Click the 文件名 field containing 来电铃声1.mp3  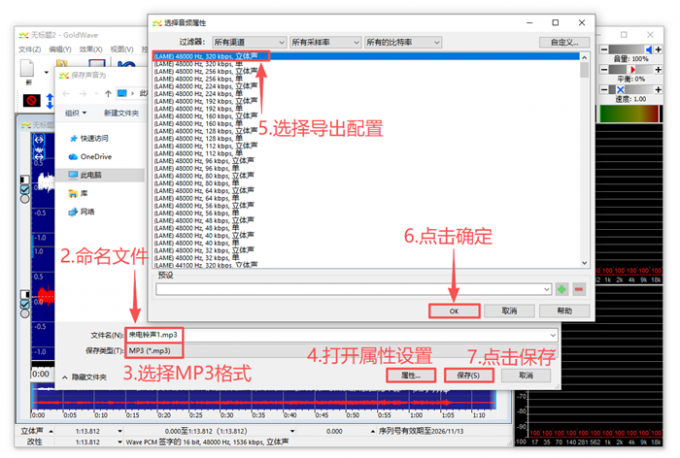coord(340,335)
